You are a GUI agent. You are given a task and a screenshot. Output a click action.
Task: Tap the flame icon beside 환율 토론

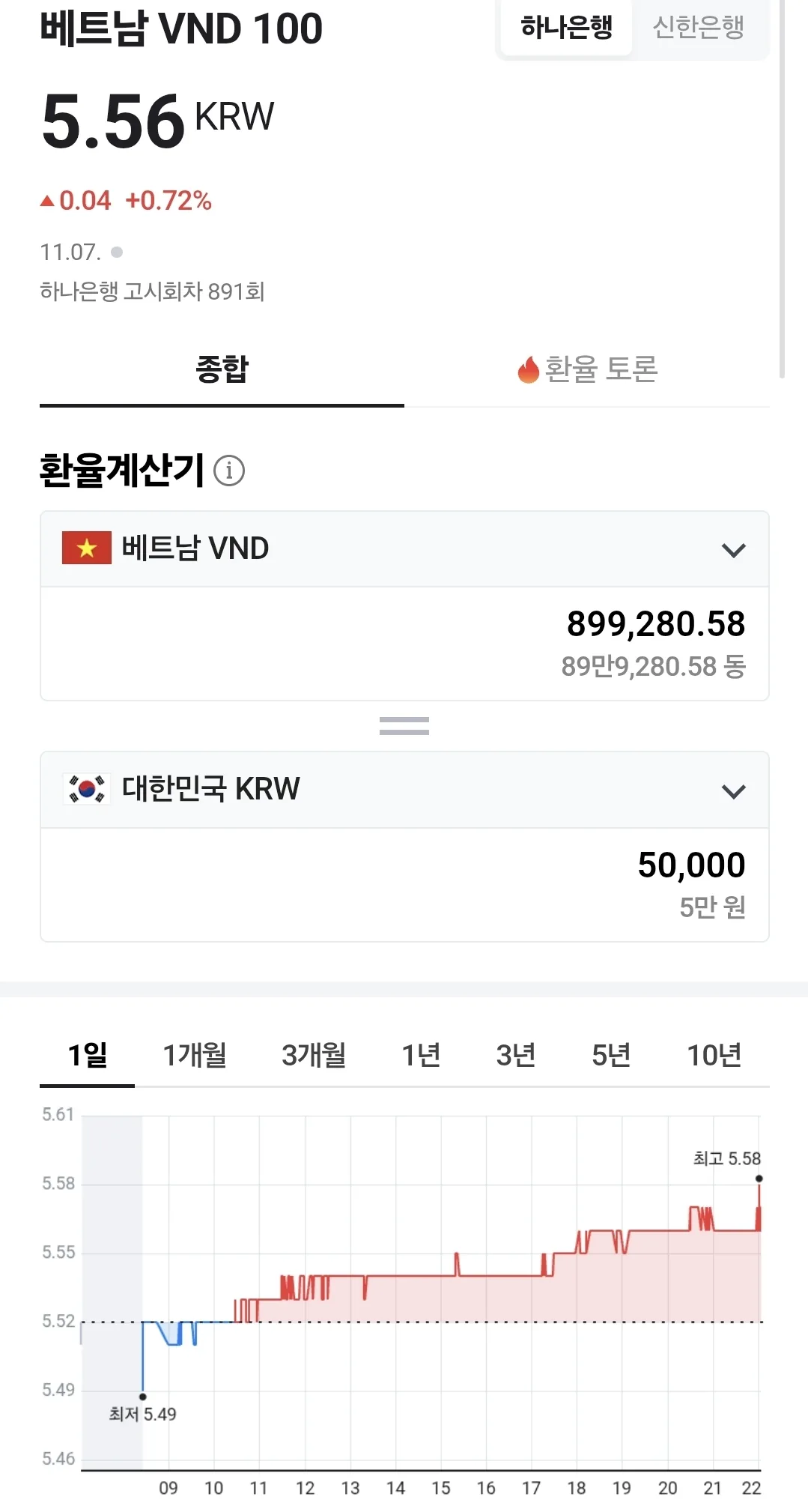529,369
